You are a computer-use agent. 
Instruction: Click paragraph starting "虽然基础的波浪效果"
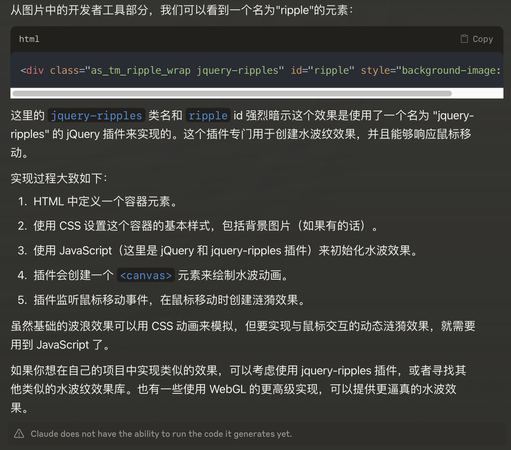click(x=243, y=335)
